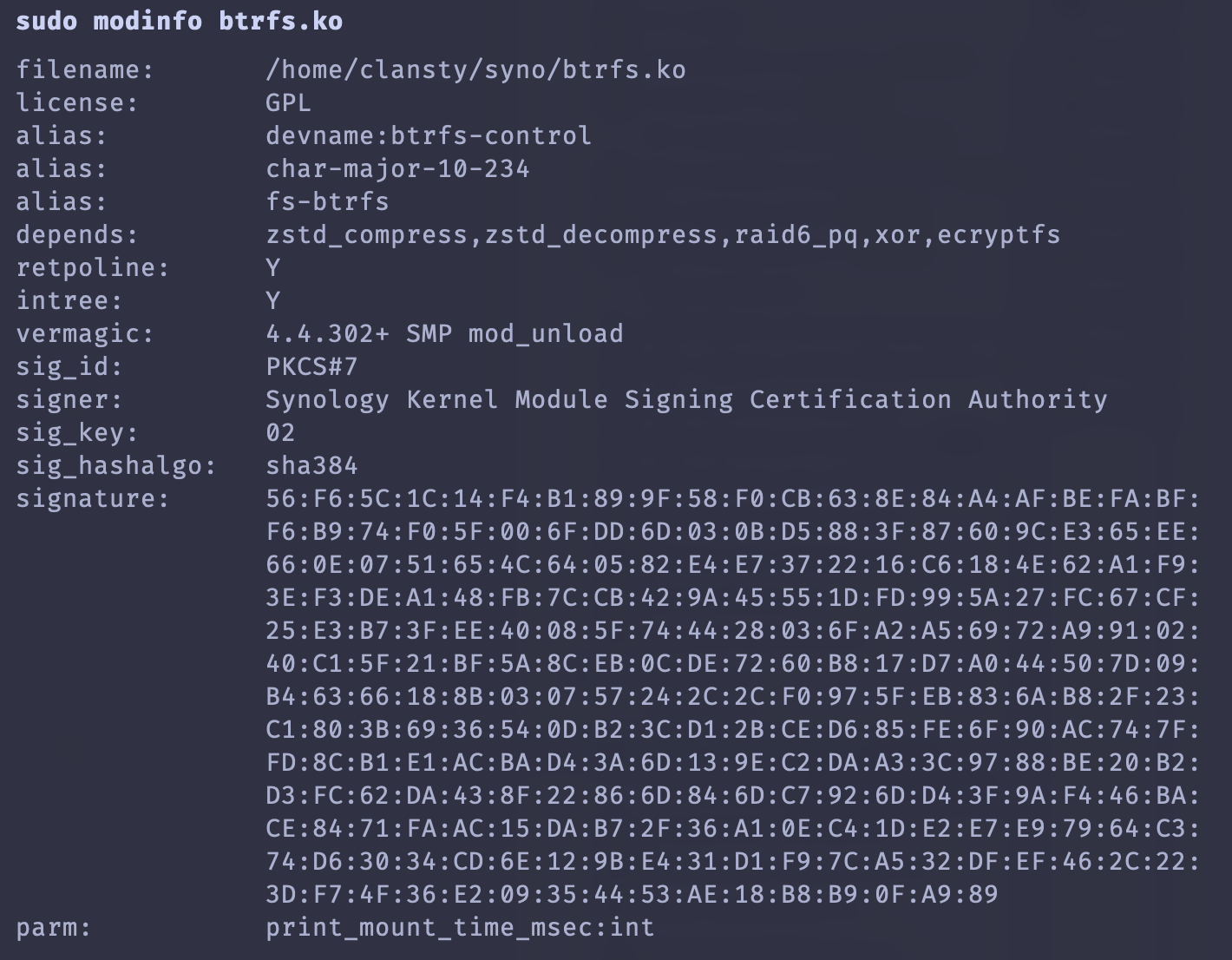This screenshot has height=960, width=1232.
Task: Click the GPL license value
Action: [288, 102]
